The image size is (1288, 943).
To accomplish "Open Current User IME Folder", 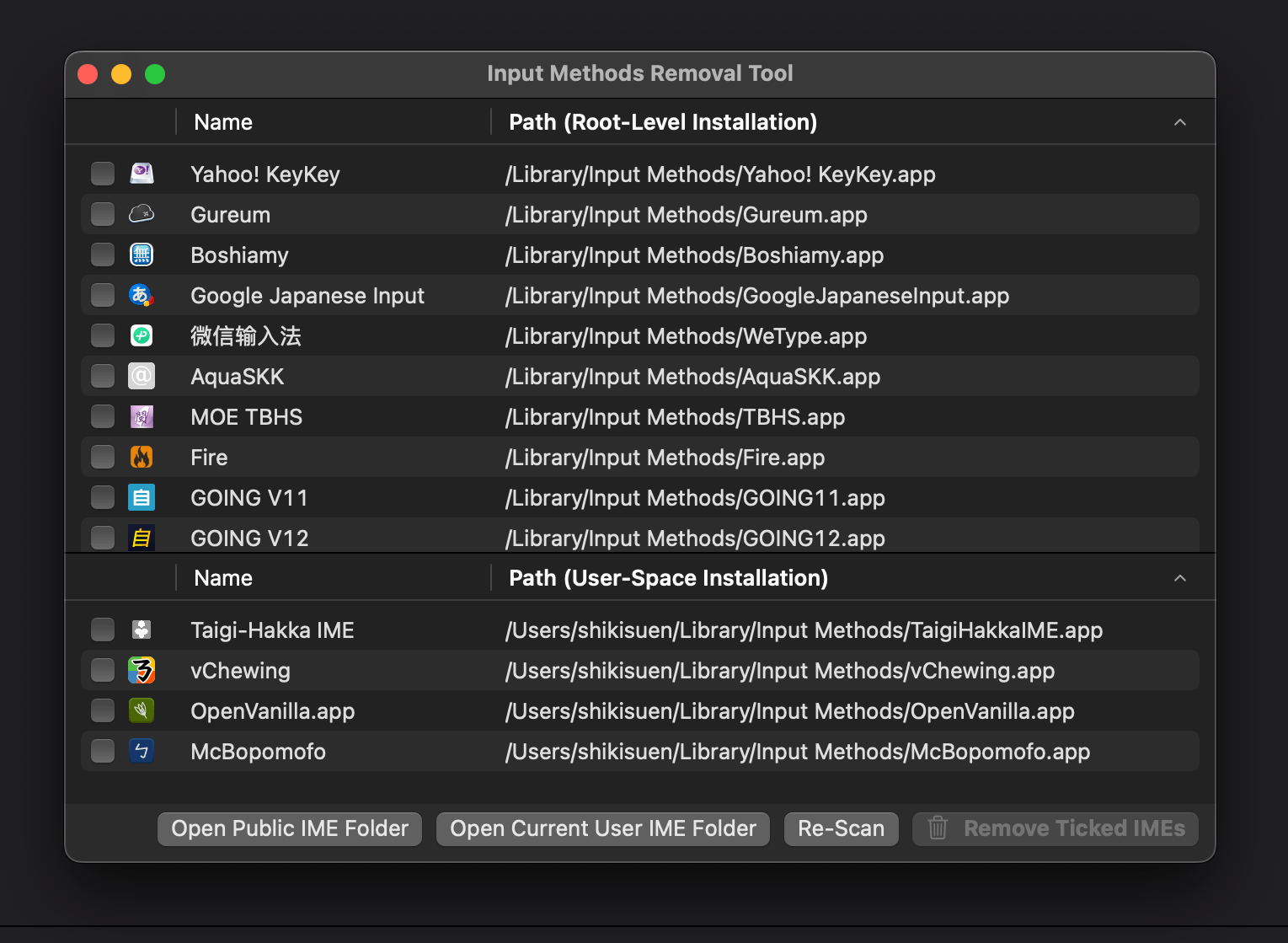I will [x=603, y=828].
